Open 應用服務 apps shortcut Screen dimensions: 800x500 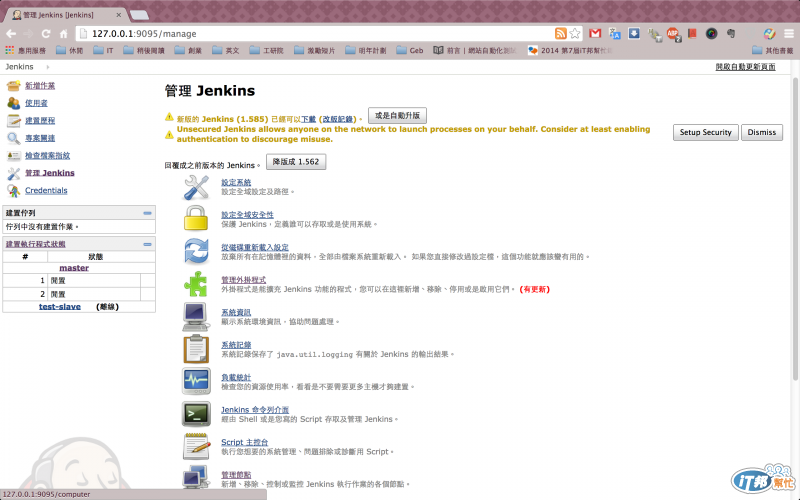(26, 50)
